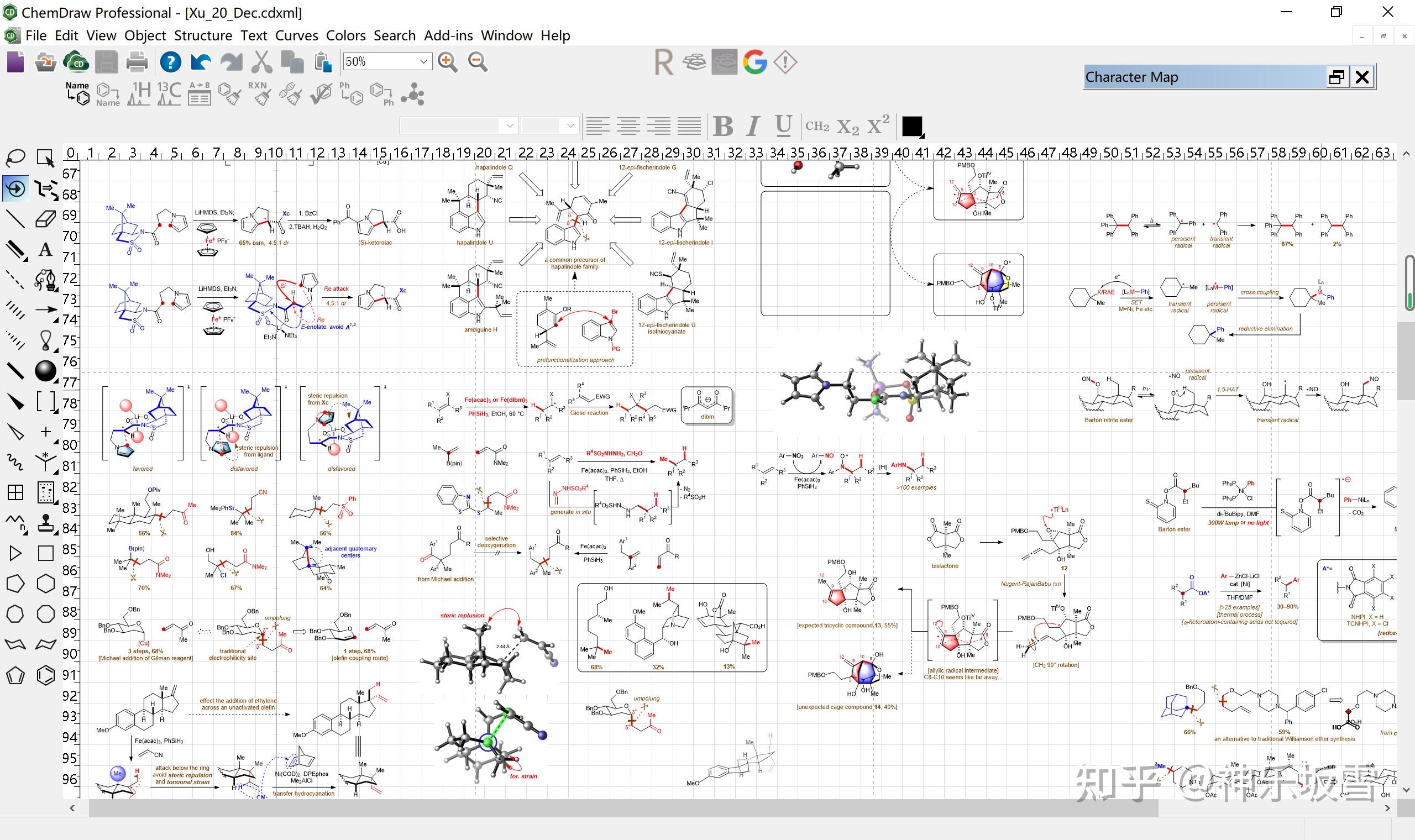Image resolution: width=1415 pixels, height=840 pixels.
Task: Toggle Underline text formatting
Action: pyautogui.click(x=783, y=125)
